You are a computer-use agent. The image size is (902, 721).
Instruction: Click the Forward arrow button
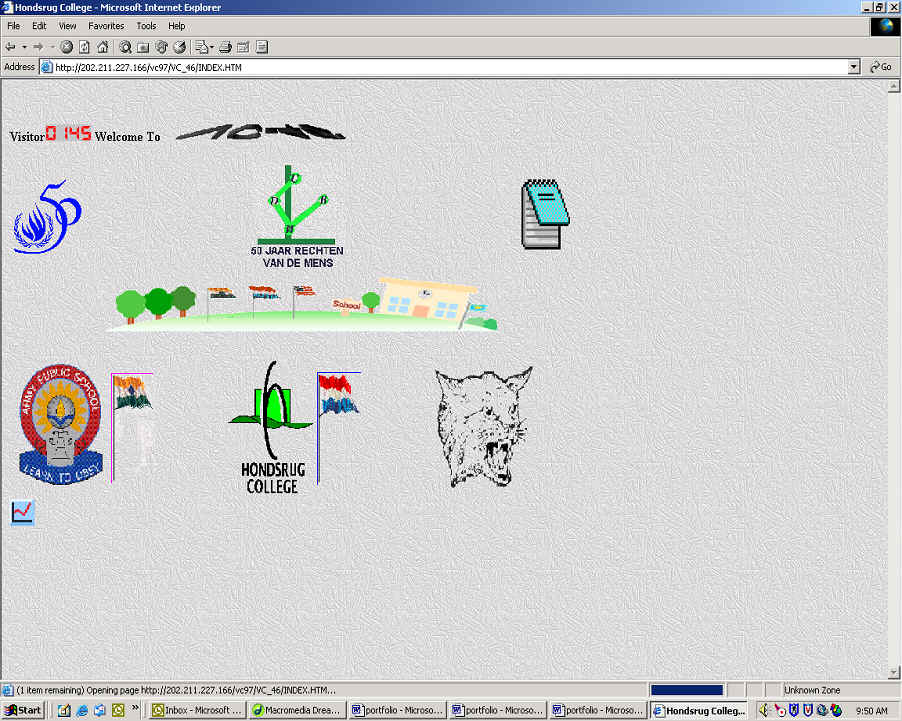[38, 47]
